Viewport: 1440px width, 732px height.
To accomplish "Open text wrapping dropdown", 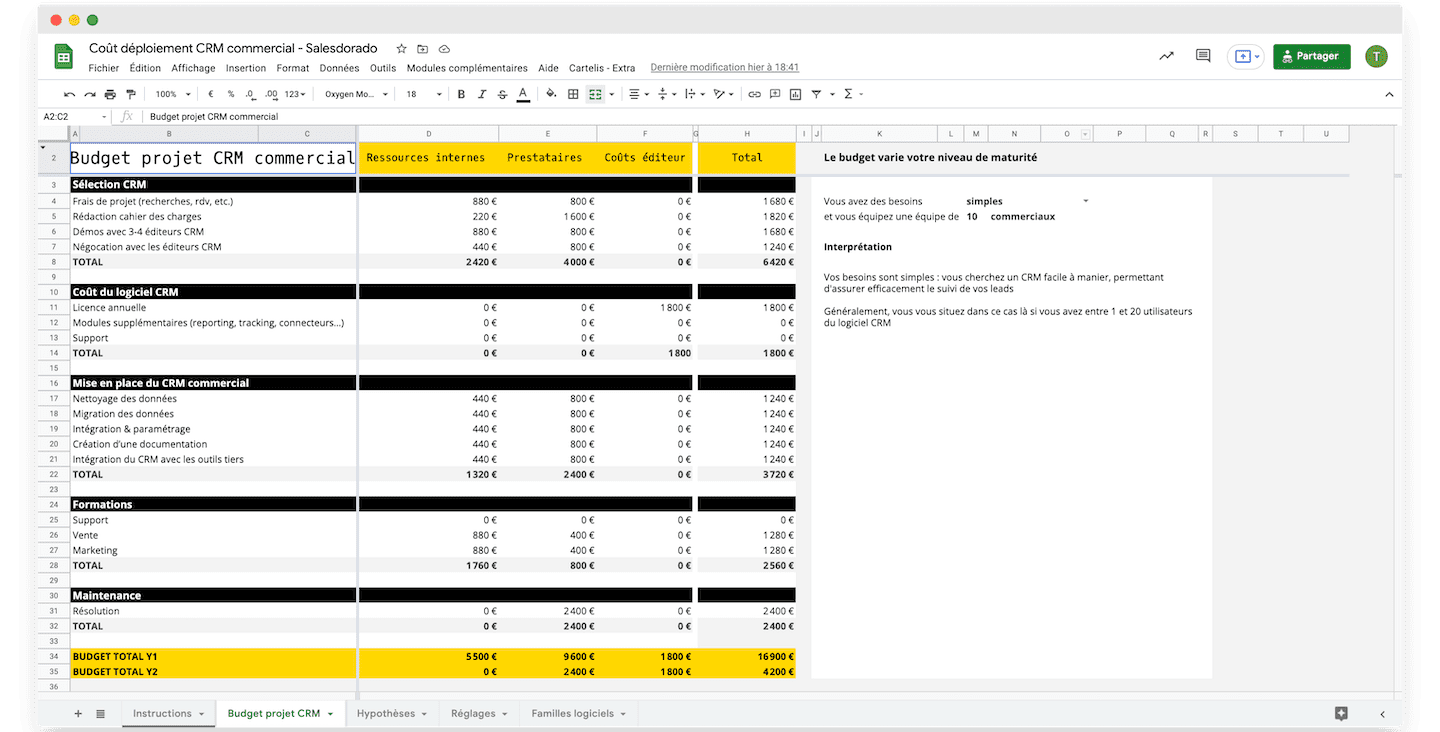I will pos(694,94).
